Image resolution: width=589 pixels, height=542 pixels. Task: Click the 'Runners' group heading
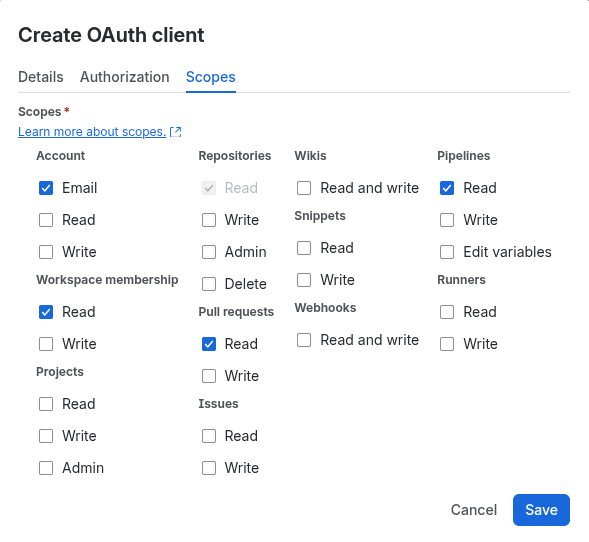[x=461, y=280]
